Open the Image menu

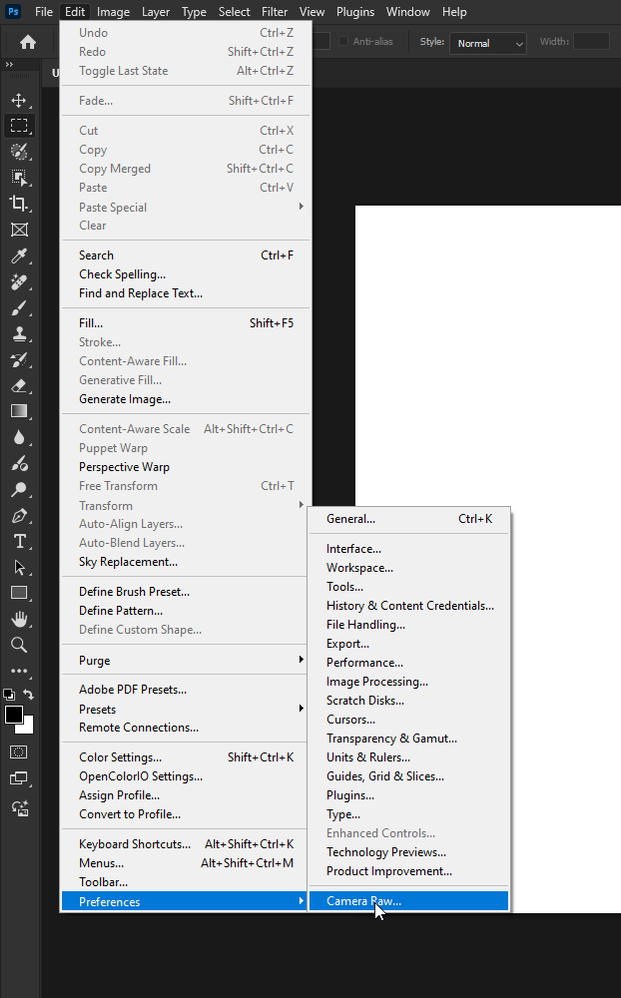click(x=113, y=11)
